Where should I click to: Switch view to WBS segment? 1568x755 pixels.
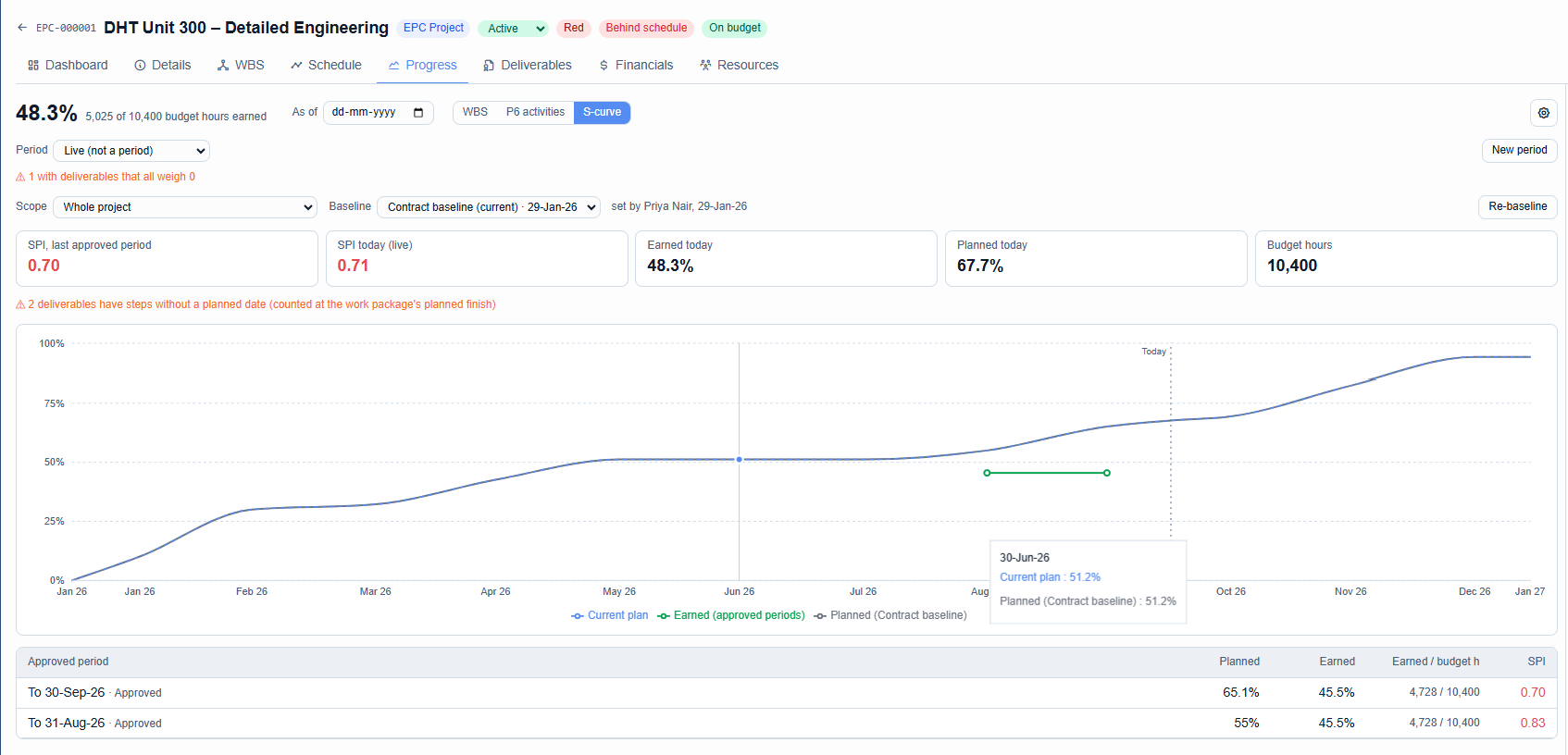475,112
